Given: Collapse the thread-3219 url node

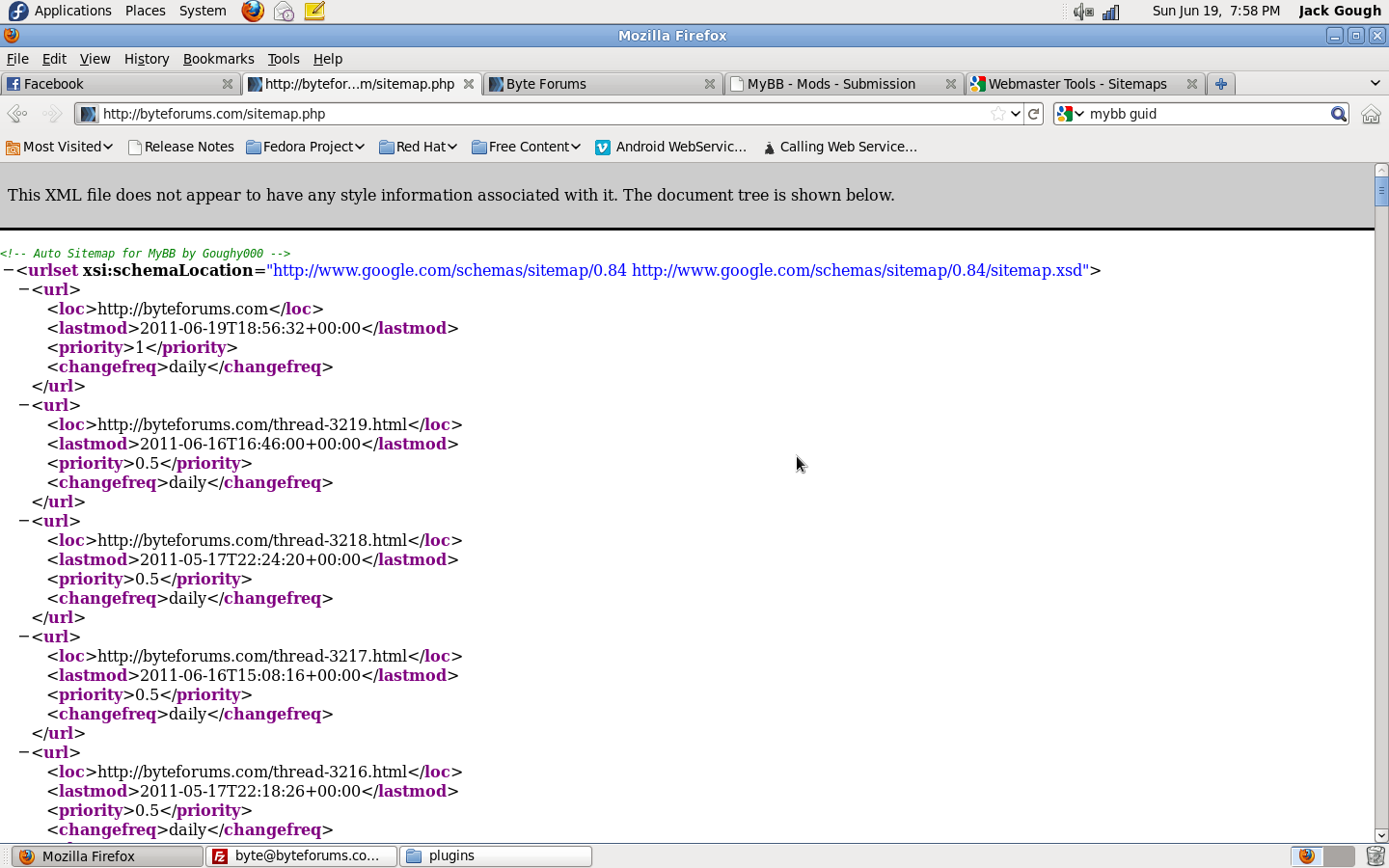Looking at the screenshot, I should click(x=24, y=405).
